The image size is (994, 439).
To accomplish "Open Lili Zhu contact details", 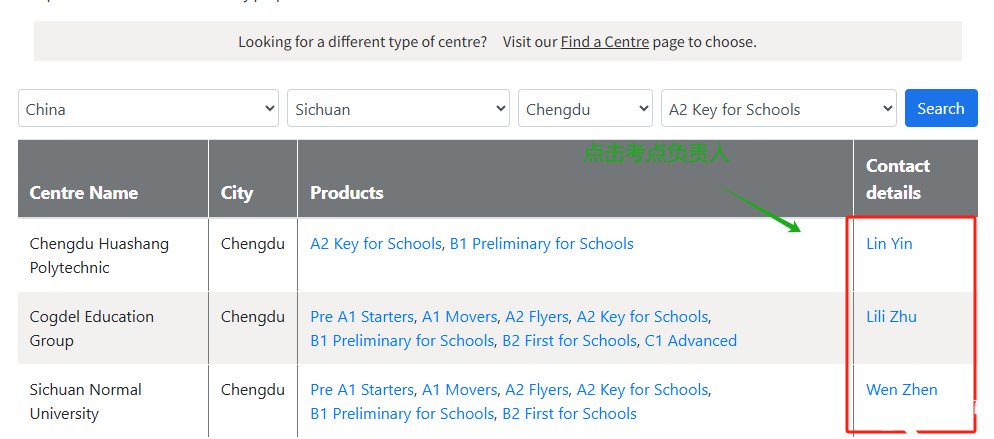I will click(891, 317).
